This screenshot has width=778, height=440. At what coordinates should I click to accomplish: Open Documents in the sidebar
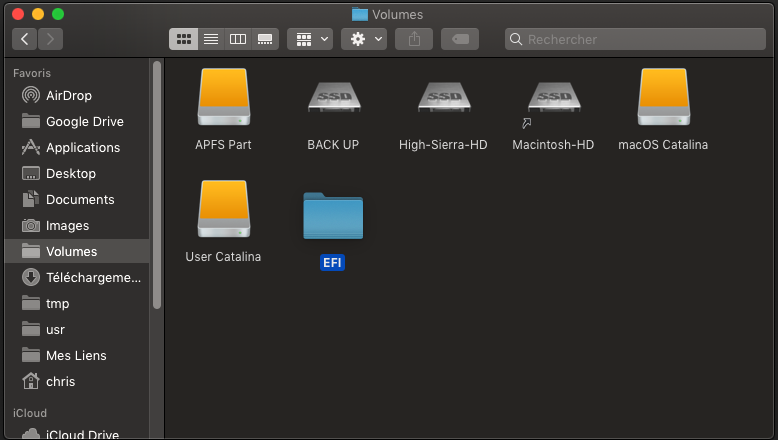77,199
